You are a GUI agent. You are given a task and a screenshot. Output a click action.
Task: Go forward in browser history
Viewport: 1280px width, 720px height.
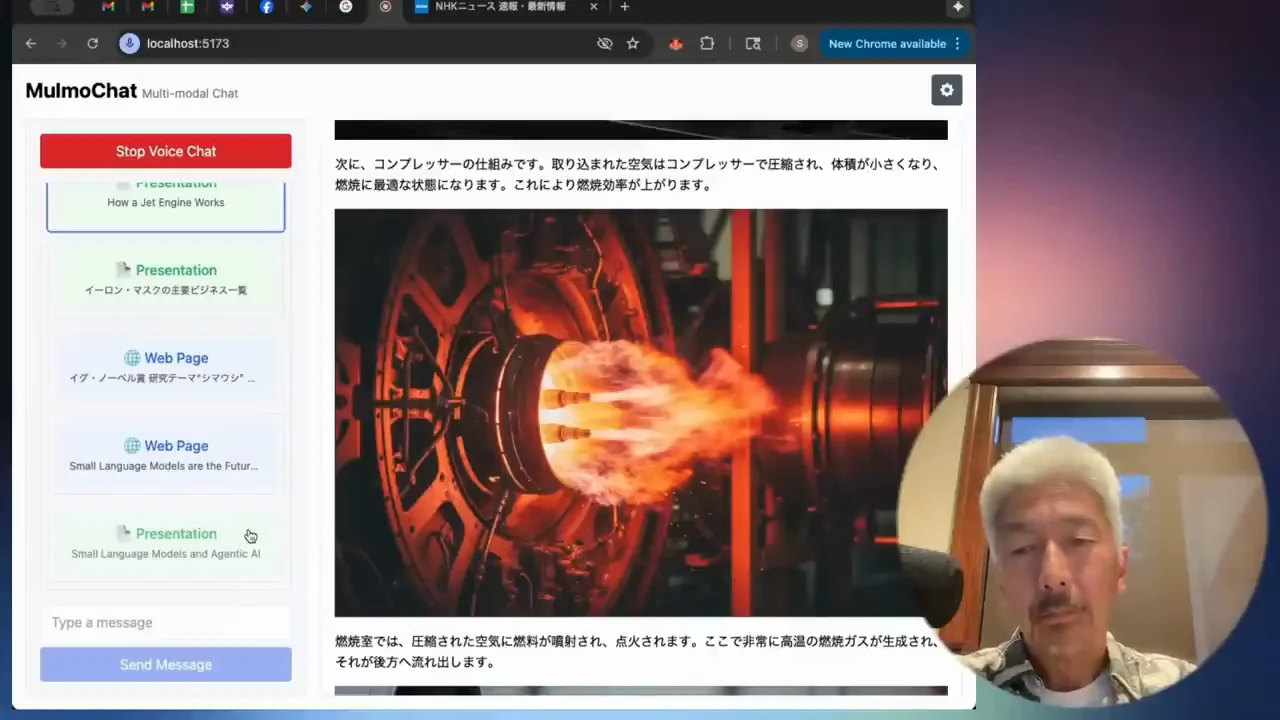[61, 43]
